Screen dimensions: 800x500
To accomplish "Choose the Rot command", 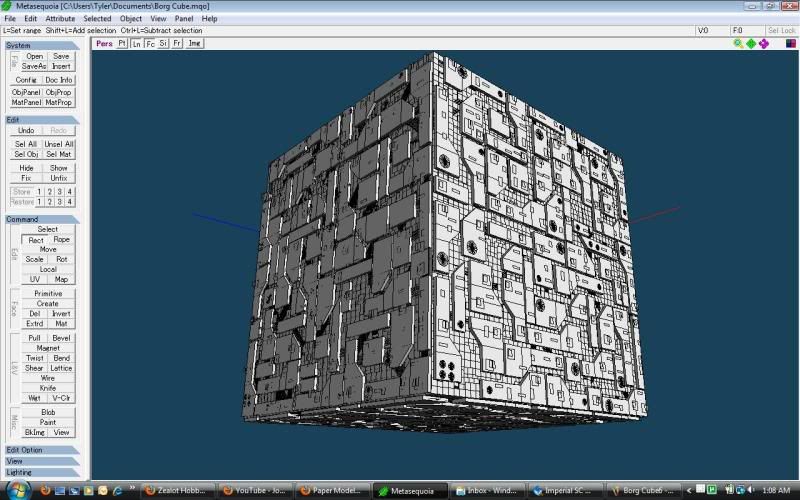I will click(x=62, y=259).
